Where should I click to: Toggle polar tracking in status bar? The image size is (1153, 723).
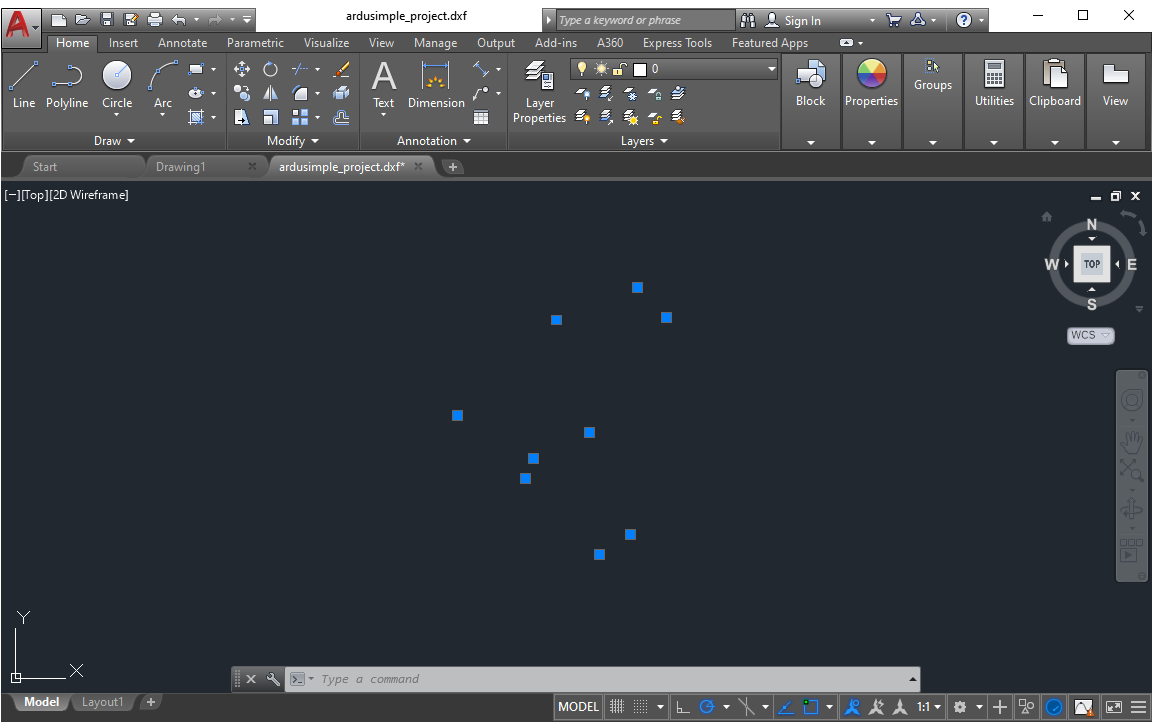pyautogui.click(x=708, y=707)
